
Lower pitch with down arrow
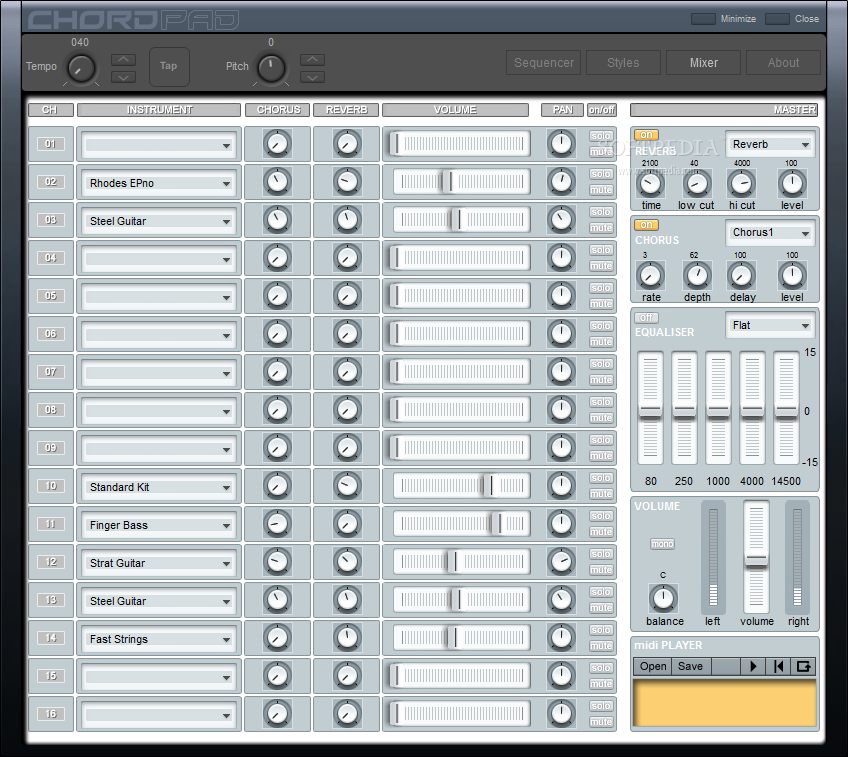point(313,77)
